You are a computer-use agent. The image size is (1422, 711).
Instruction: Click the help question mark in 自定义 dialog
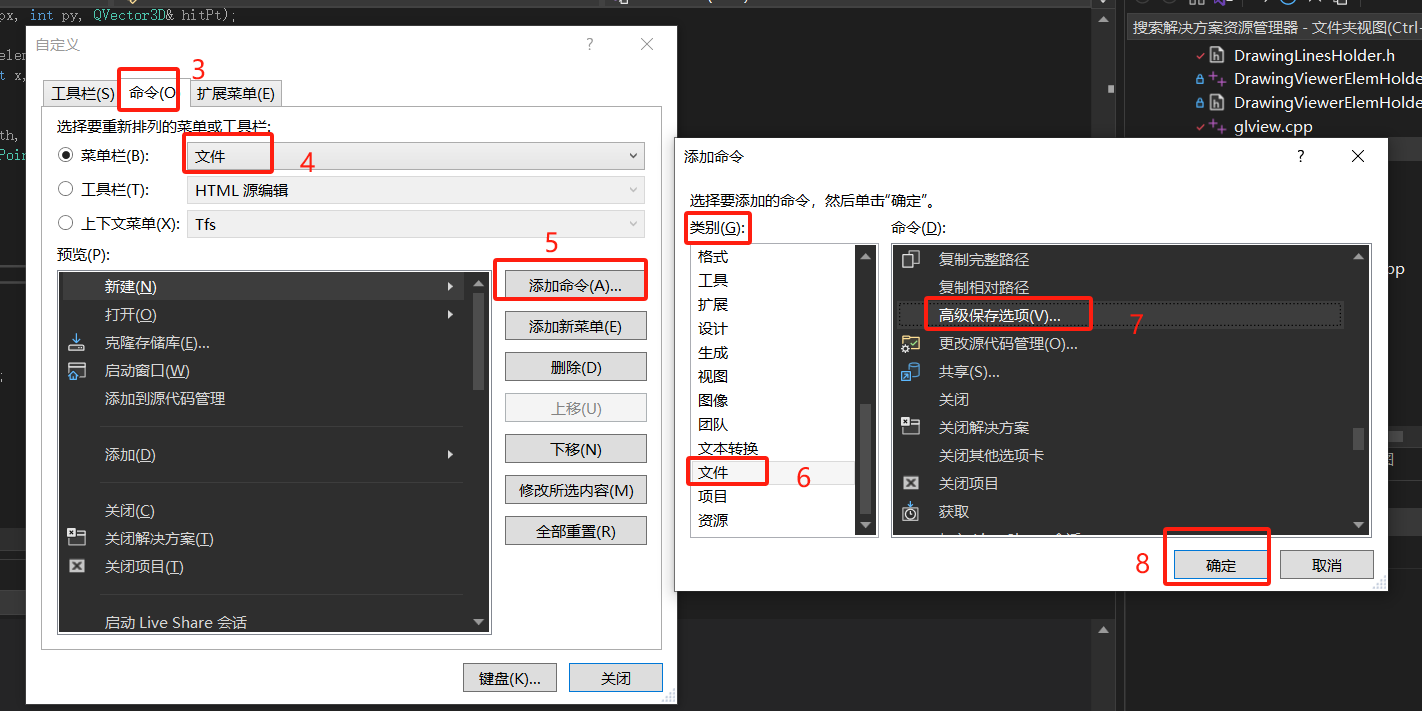point(590,44)
